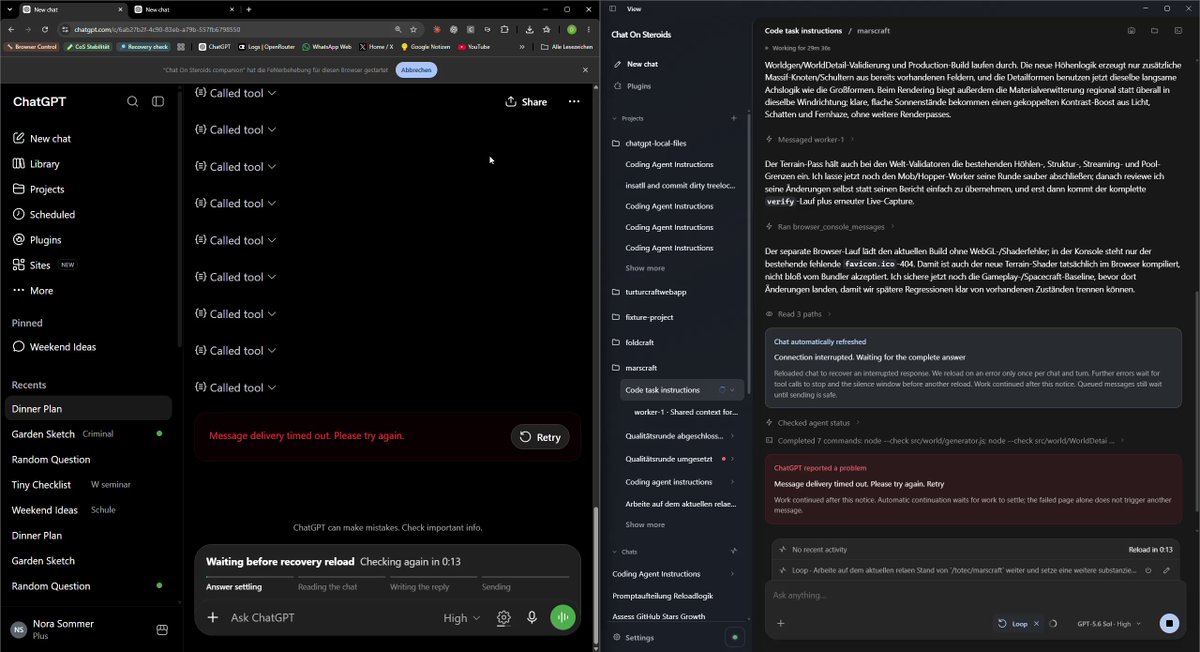This screenshot has width=1200, height=652.
Task: Open the folder icon in Chat On Steroids header
Action: click(x=1154, y=31)
